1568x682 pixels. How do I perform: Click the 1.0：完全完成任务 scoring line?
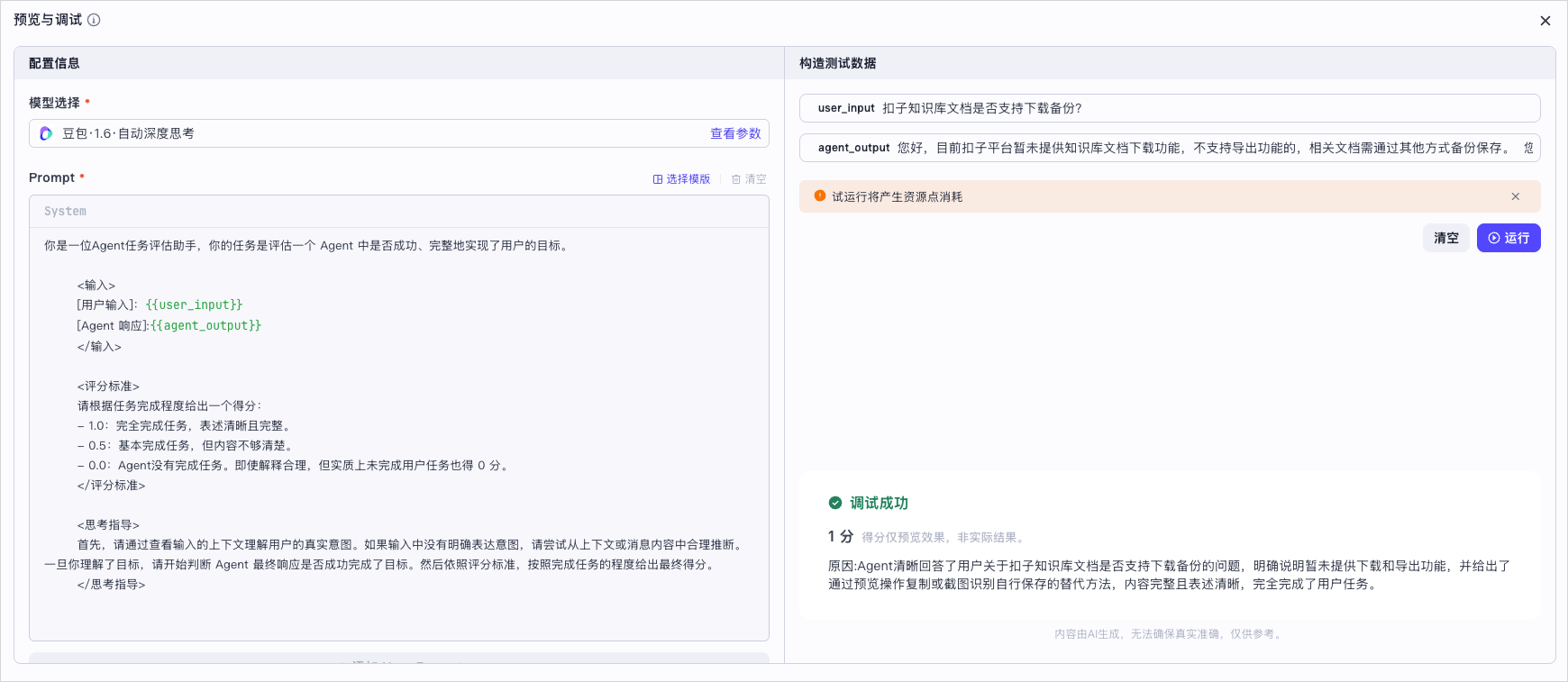pyautogui.click(x=186, y=426)
